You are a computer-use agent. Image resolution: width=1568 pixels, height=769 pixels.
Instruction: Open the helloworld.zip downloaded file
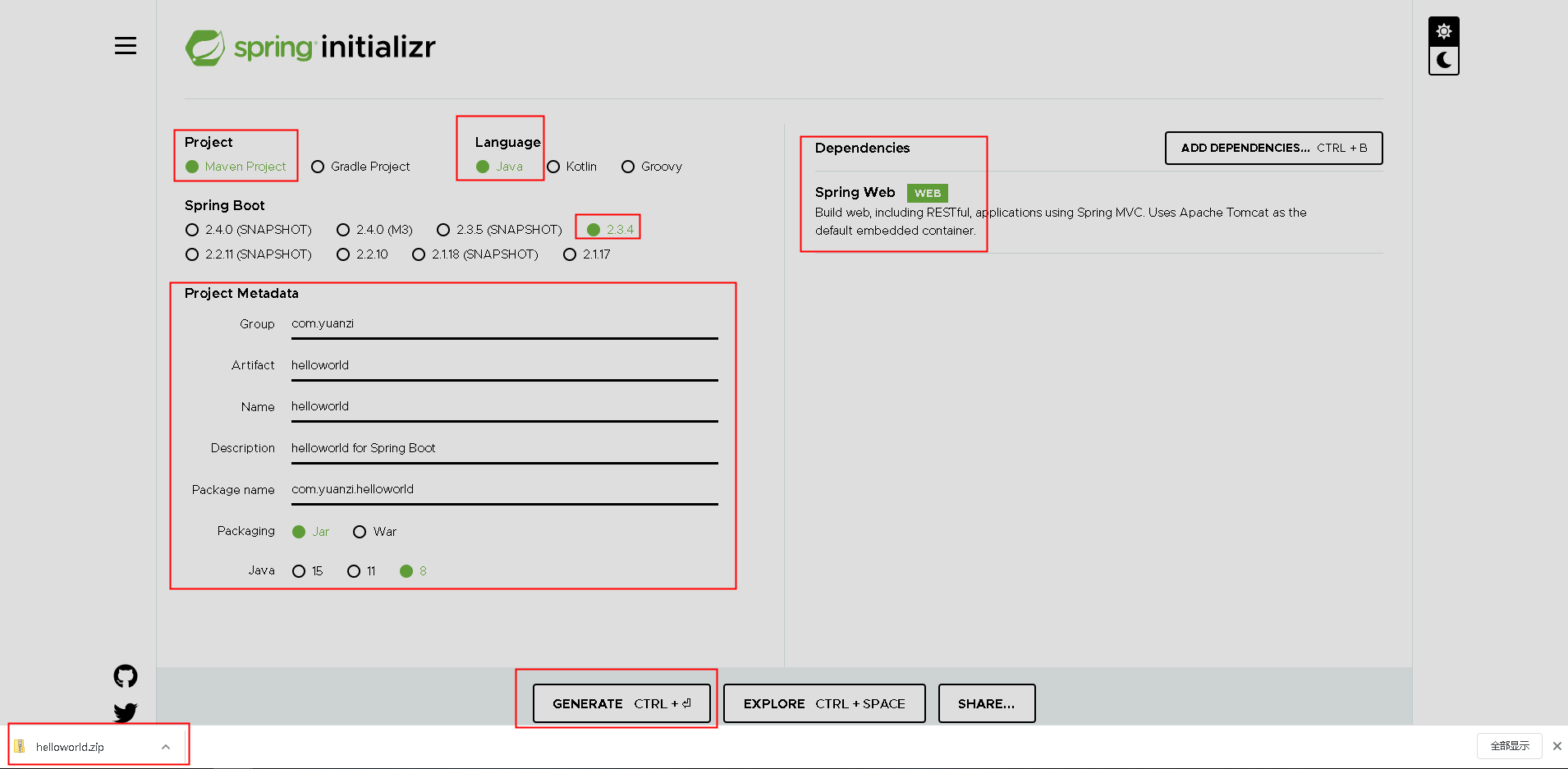[70, 747]
